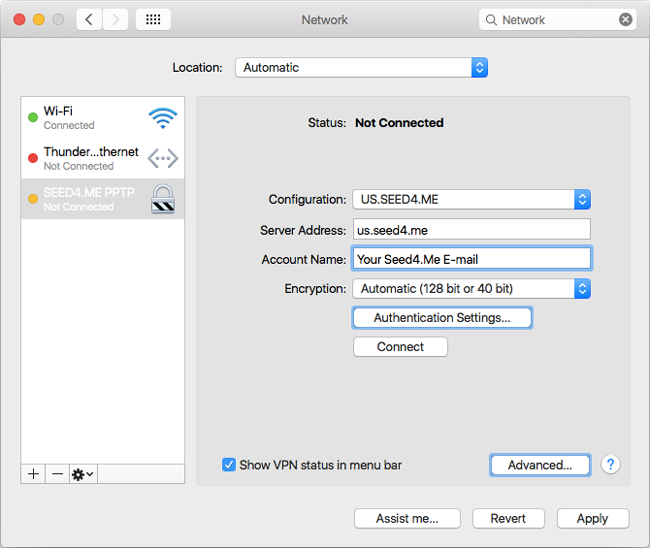This screenshot has height=548, width=650.
Task: Open the Advanced settings
Action: pos(540,465)
